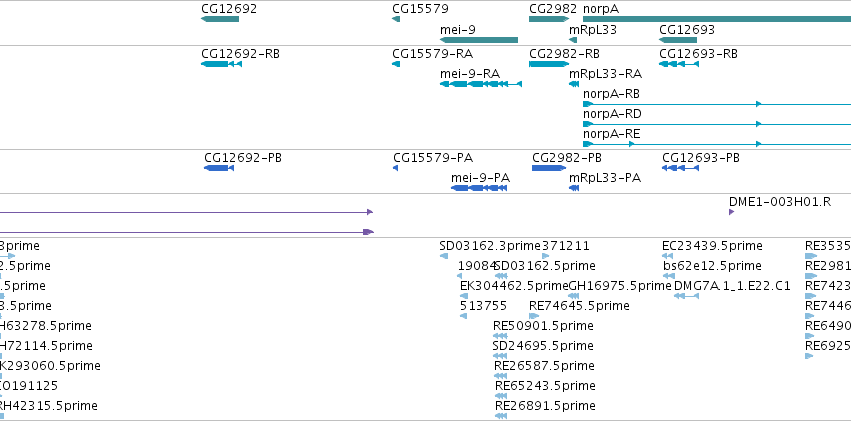The height and width of the screenshot is (421, 851).
Task: Select the SD03162.5prime EST label
Action: [545, 266]
